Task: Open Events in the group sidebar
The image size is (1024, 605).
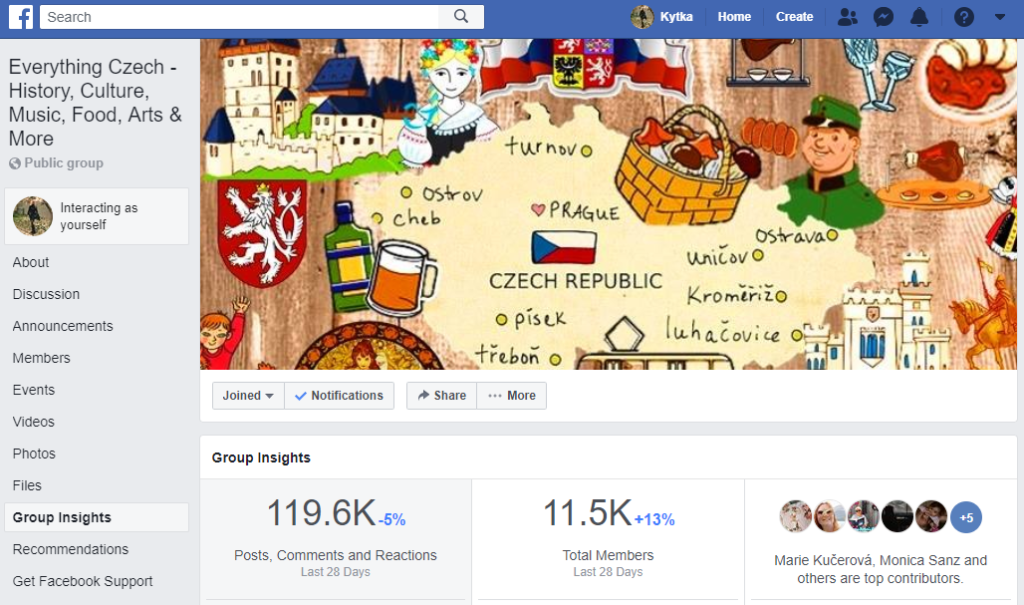Action: tap(33, 390)
